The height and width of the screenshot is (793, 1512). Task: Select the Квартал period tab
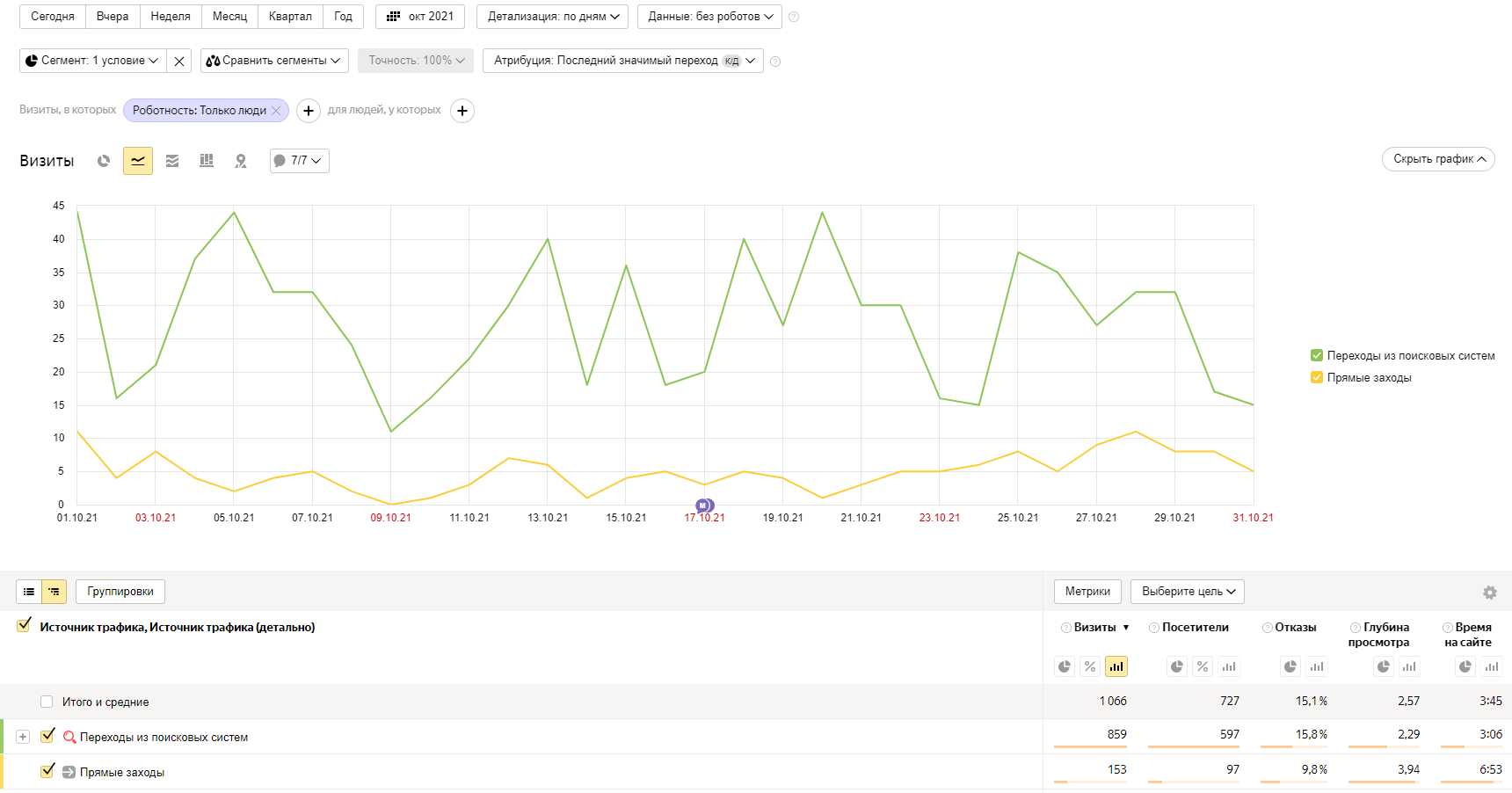click(x=290, y=17)
